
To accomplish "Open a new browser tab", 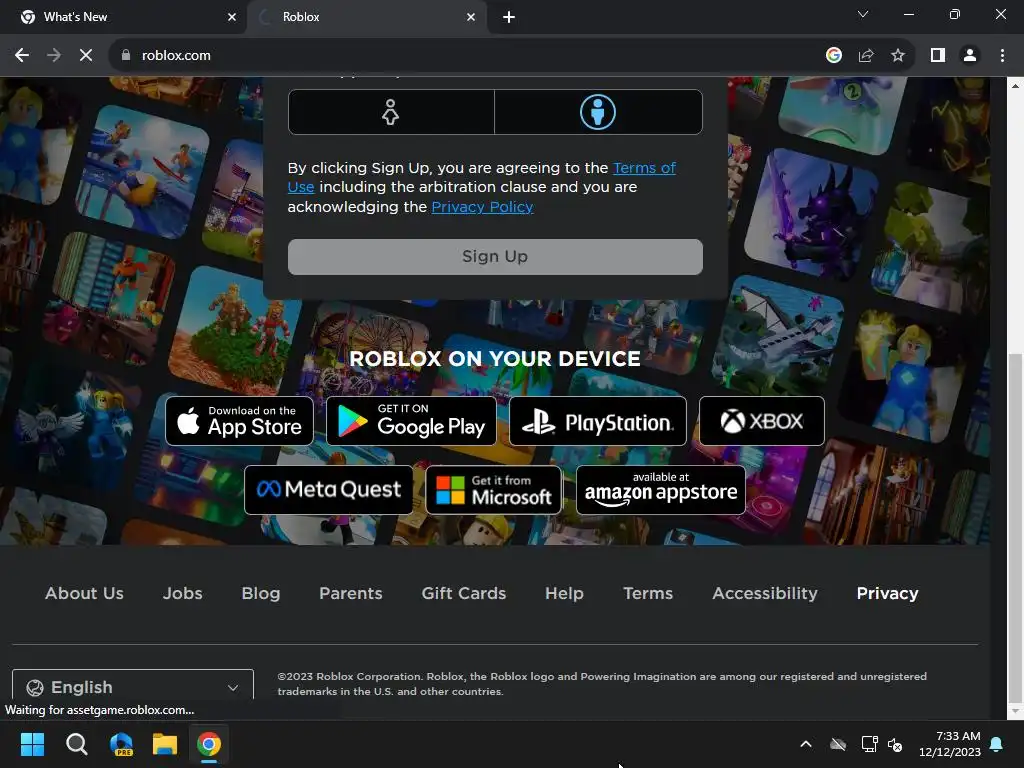I will click(x=509, y=17).
